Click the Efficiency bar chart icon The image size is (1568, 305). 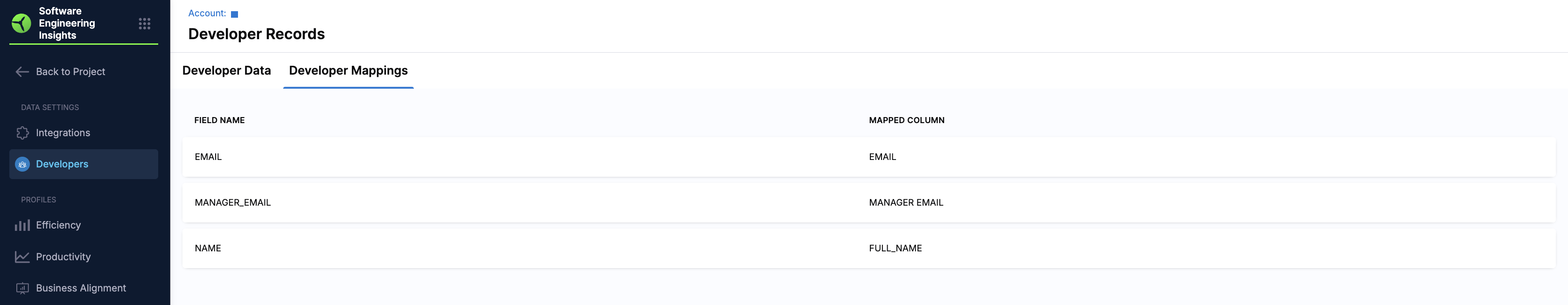[x=22, y=225]
